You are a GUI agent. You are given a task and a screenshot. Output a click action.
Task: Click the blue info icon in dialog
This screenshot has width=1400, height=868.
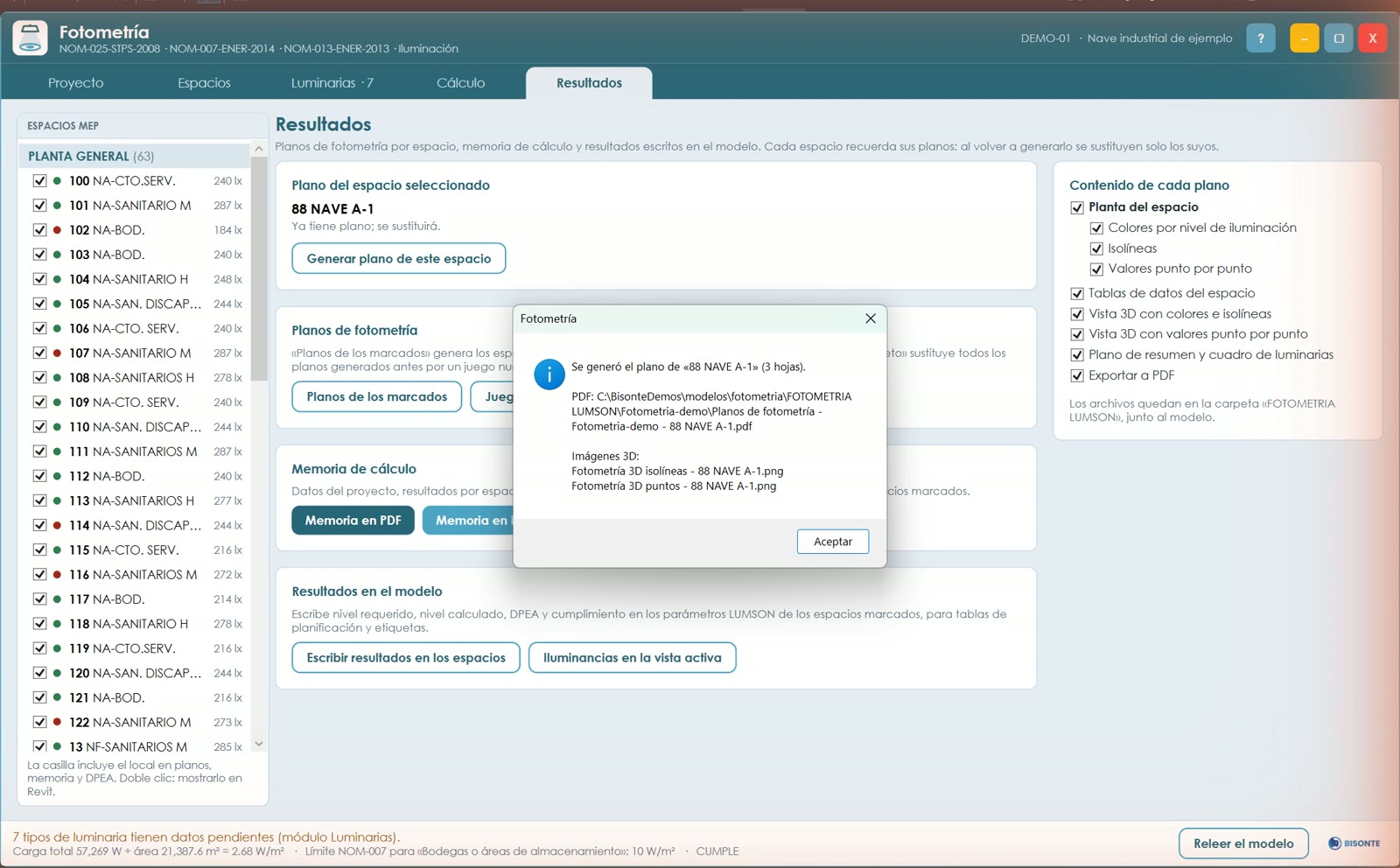(549, 374)
